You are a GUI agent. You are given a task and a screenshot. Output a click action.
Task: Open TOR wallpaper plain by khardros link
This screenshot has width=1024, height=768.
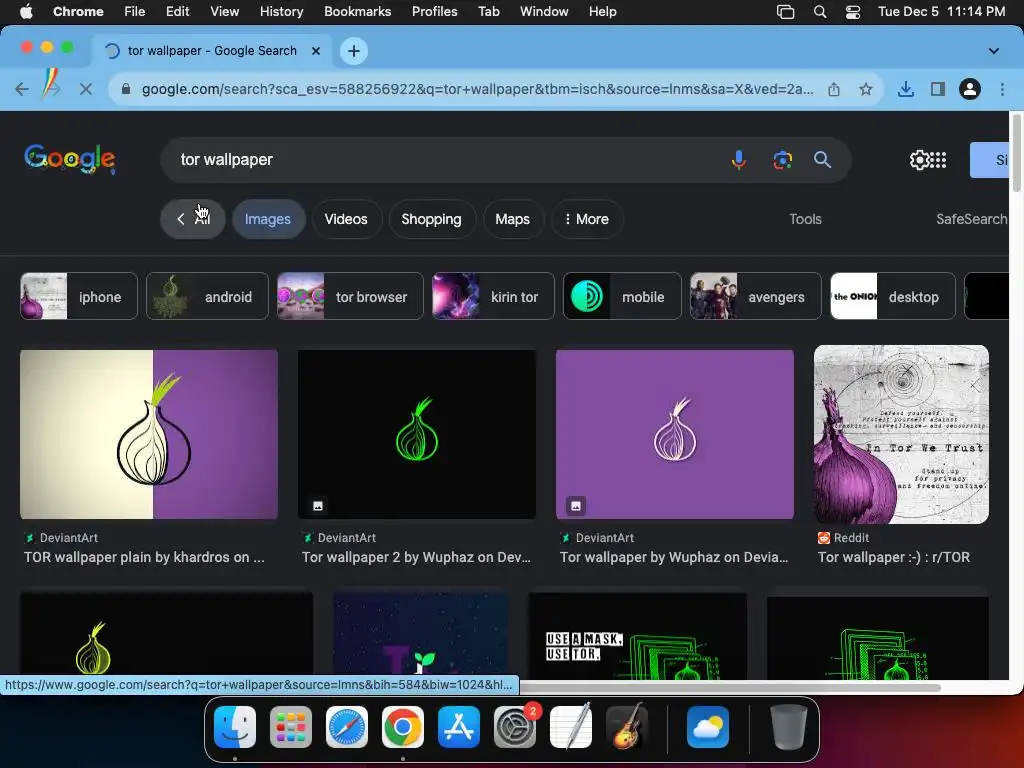(x=144, y=557)
